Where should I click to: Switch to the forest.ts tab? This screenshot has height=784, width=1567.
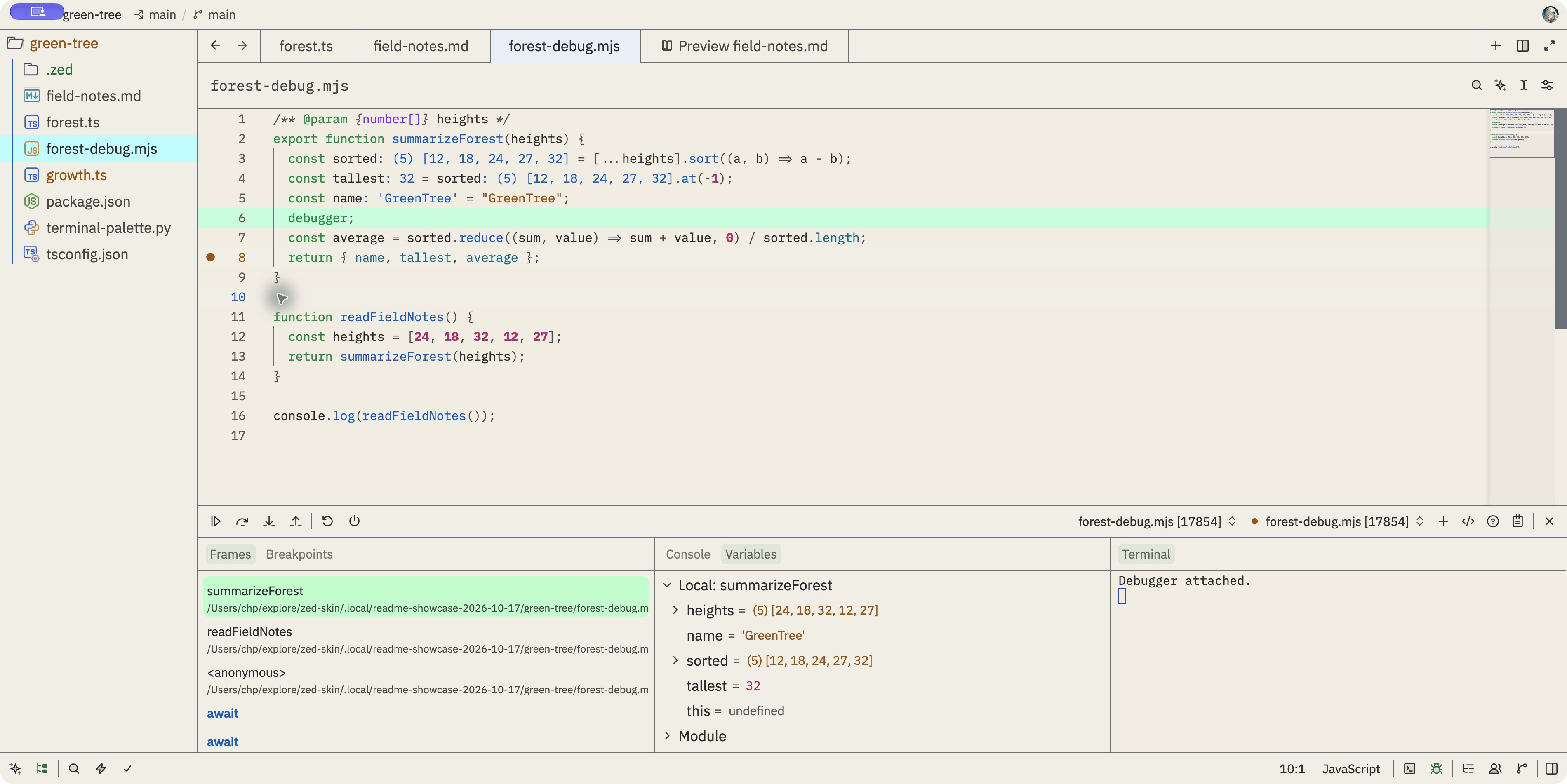coord(306,46)
